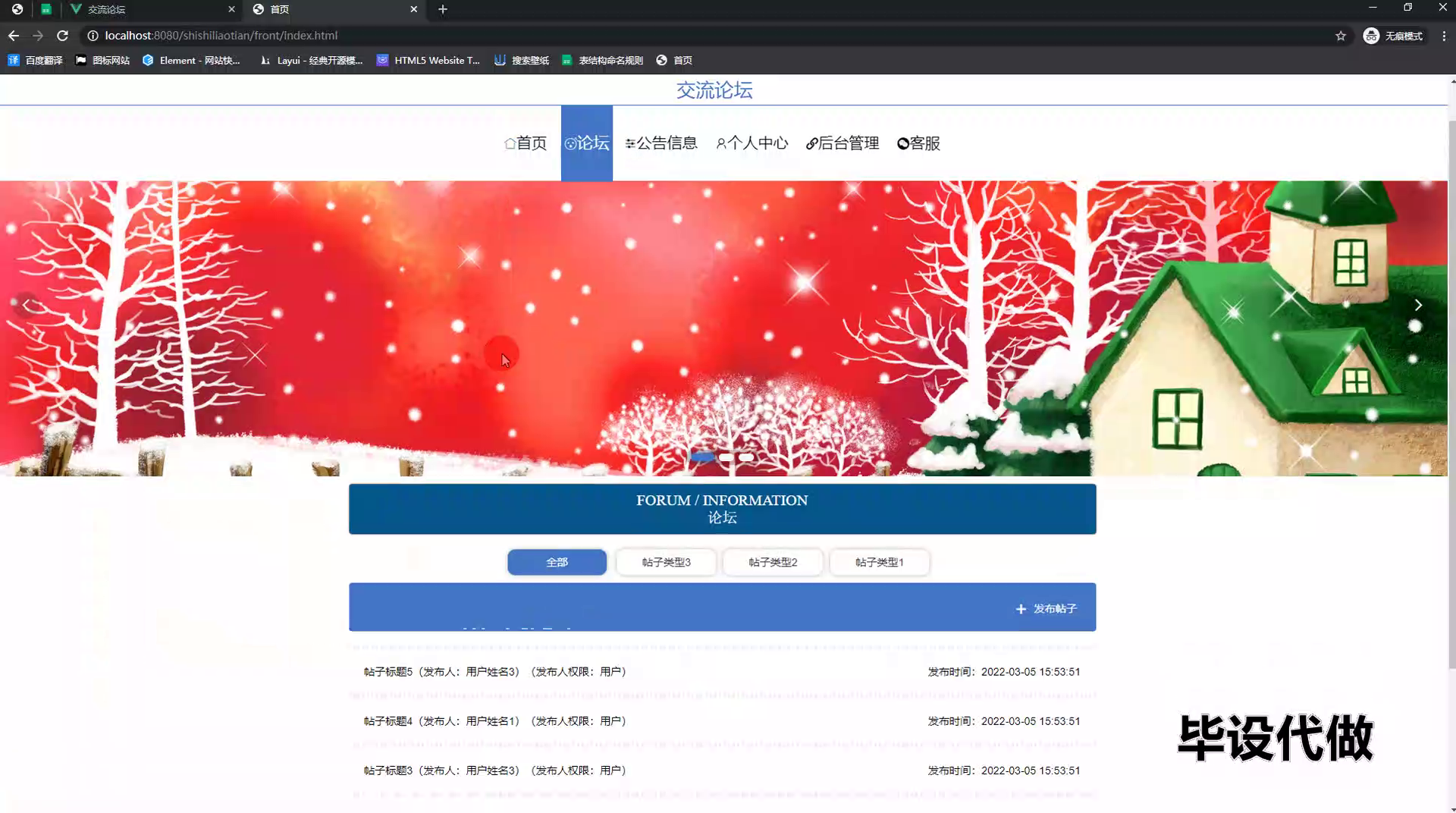Go back with the browser back arrow
The image size is (1456, 813).
pyautogui.click(x=14, y=36)
